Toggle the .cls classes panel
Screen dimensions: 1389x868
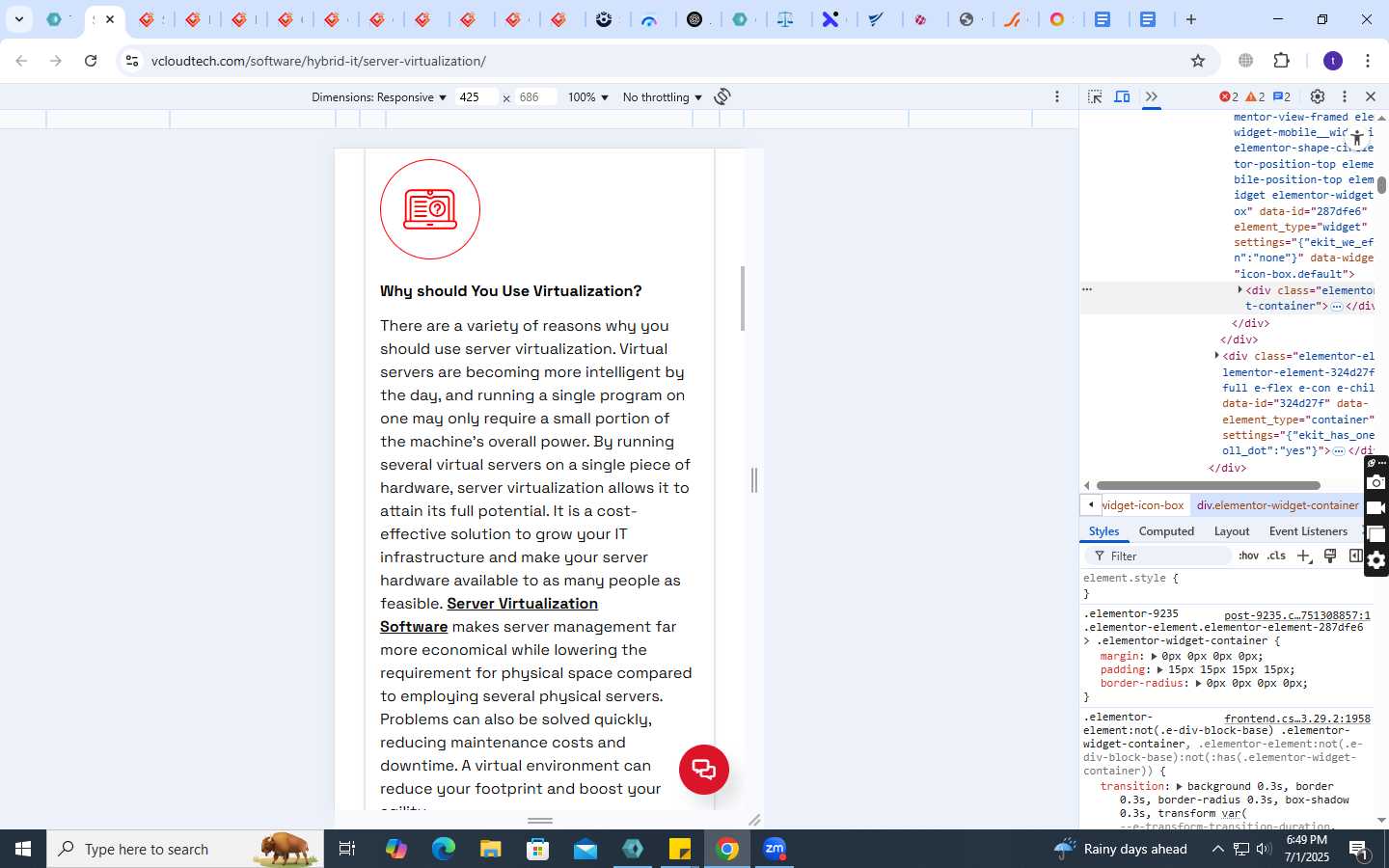tap(1276, 556)
